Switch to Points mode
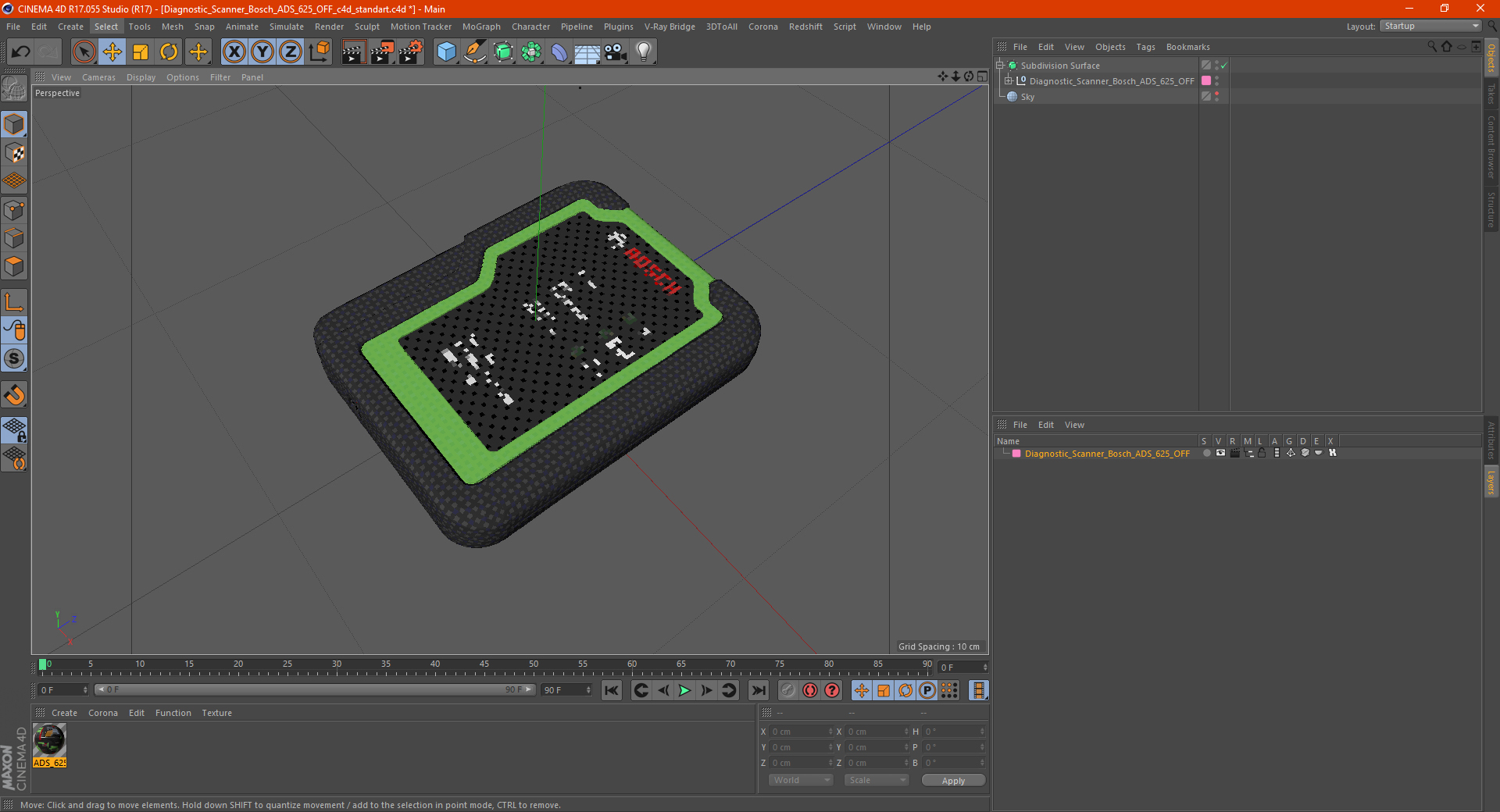1500x812 pixels. pos(15,210)
